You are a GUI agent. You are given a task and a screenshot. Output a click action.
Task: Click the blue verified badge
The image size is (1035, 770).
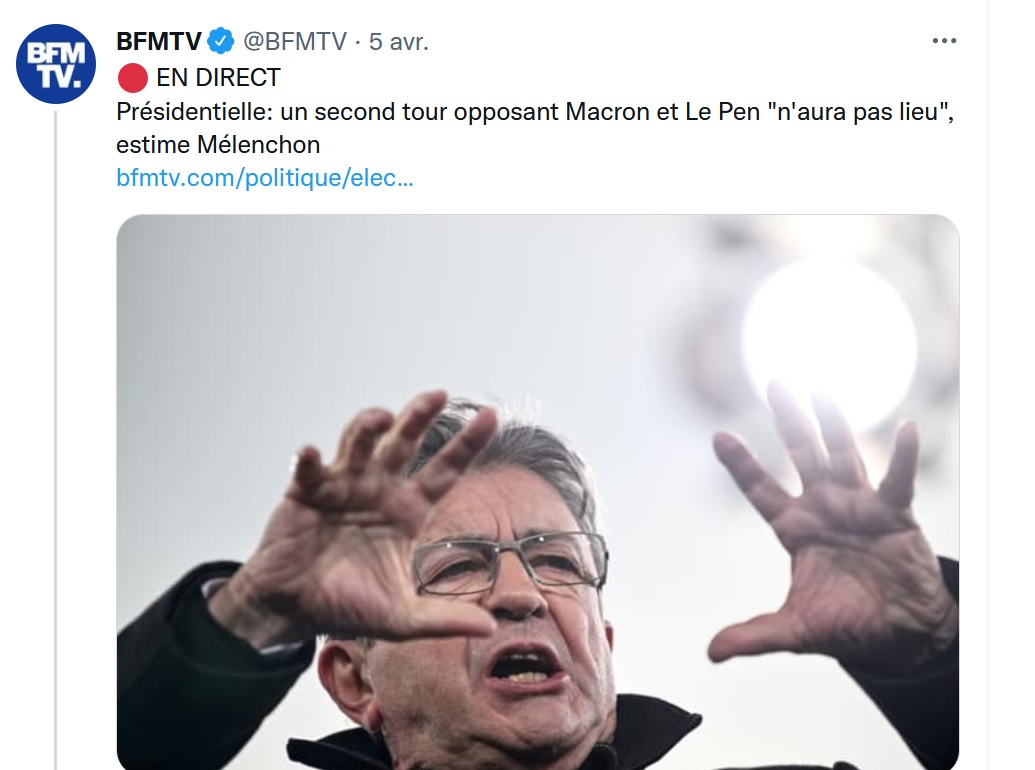pyautogui.click(x=221, y=42)
